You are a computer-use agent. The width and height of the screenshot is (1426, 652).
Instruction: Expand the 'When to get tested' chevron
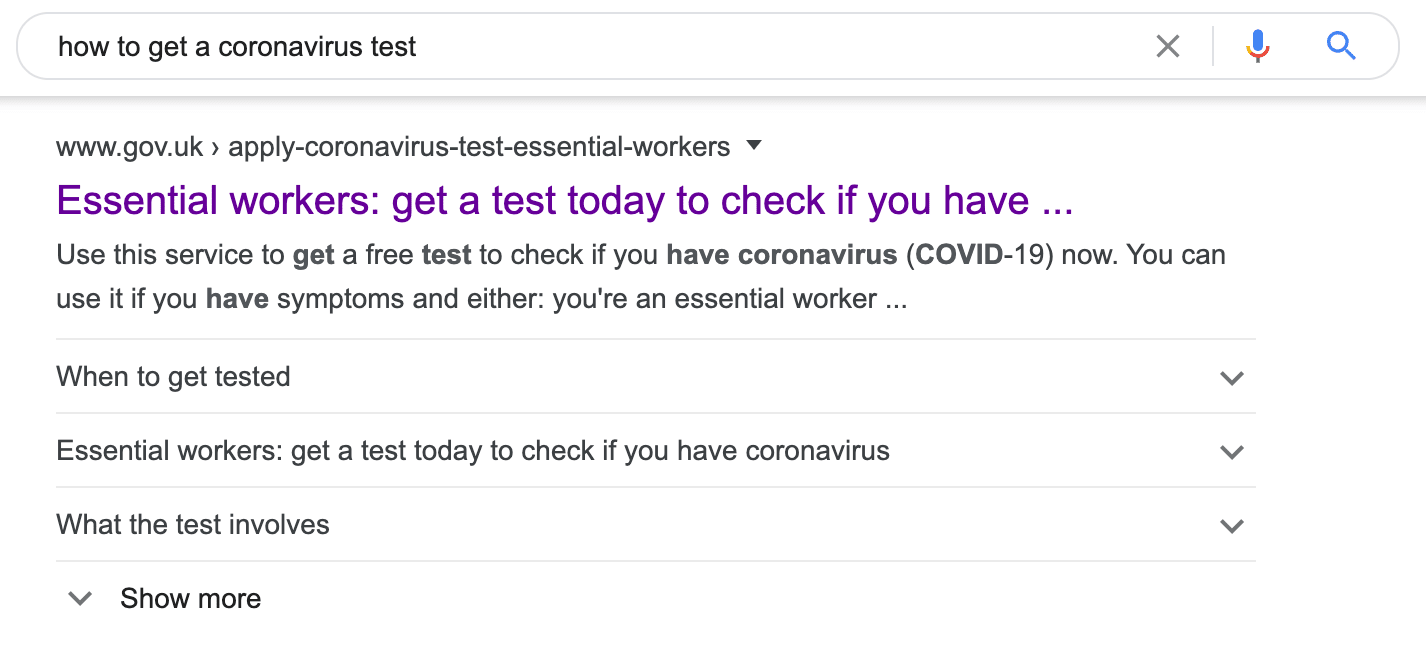click(x=1232, y=378)
